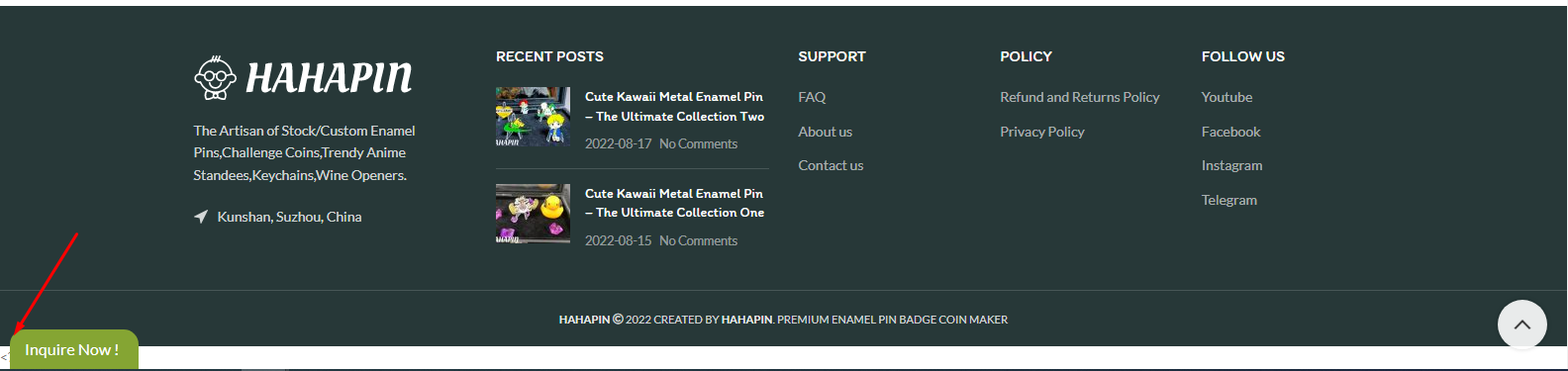Click the HAHAPIN logo in footer
Image resolution: width=1568 pixels, height=371 pixels.
click(x=303, y=78)
